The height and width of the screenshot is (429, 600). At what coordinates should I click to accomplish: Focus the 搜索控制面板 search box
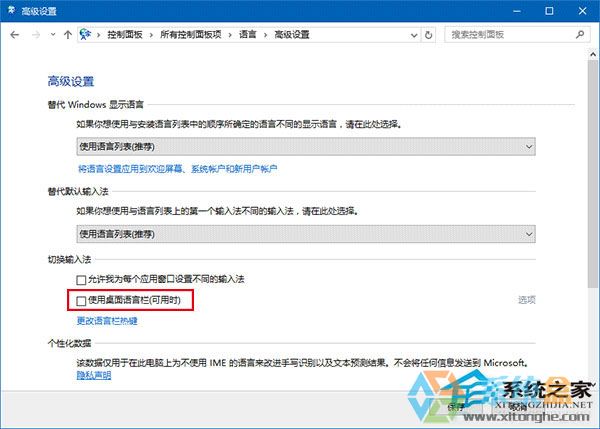(x=517, y=35)
